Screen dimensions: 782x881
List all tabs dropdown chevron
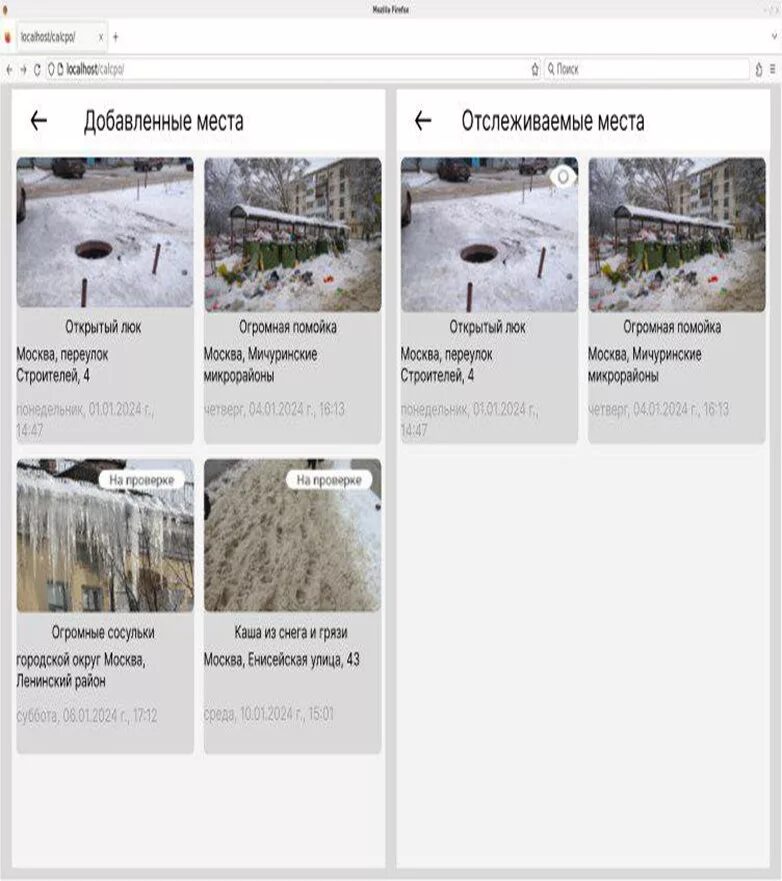point(775,37)
